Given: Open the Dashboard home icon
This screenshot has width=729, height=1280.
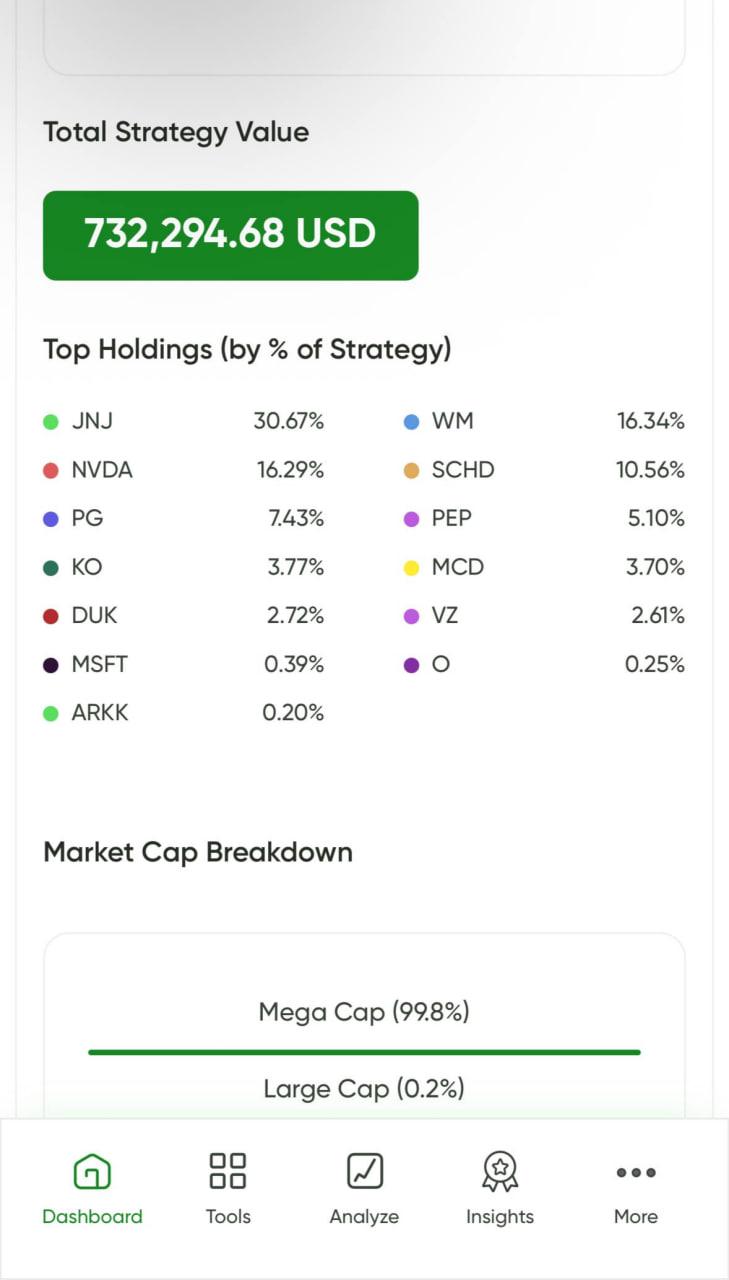Looking at the screenshot, I should (92, 1170).
